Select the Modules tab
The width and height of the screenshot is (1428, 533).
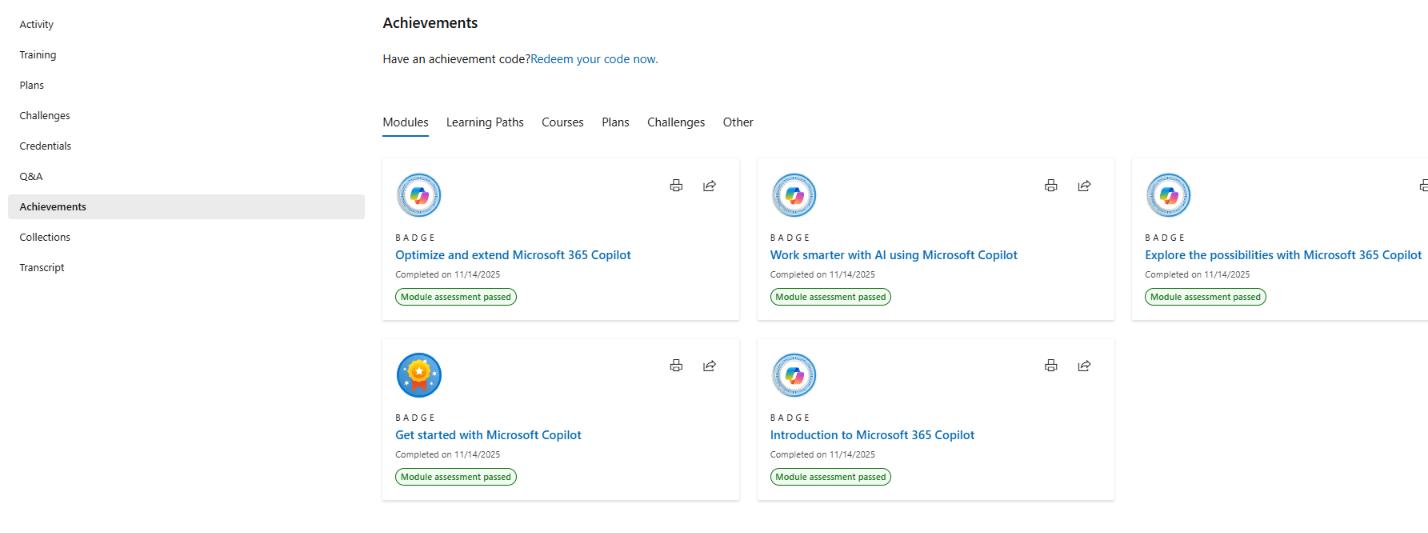click(405, 122)
